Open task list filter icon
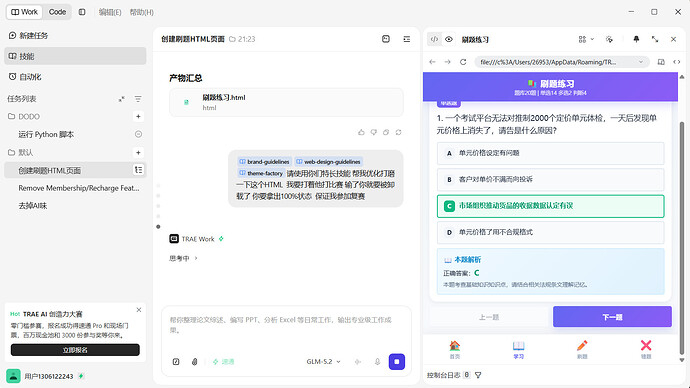 tap(138, 99)
